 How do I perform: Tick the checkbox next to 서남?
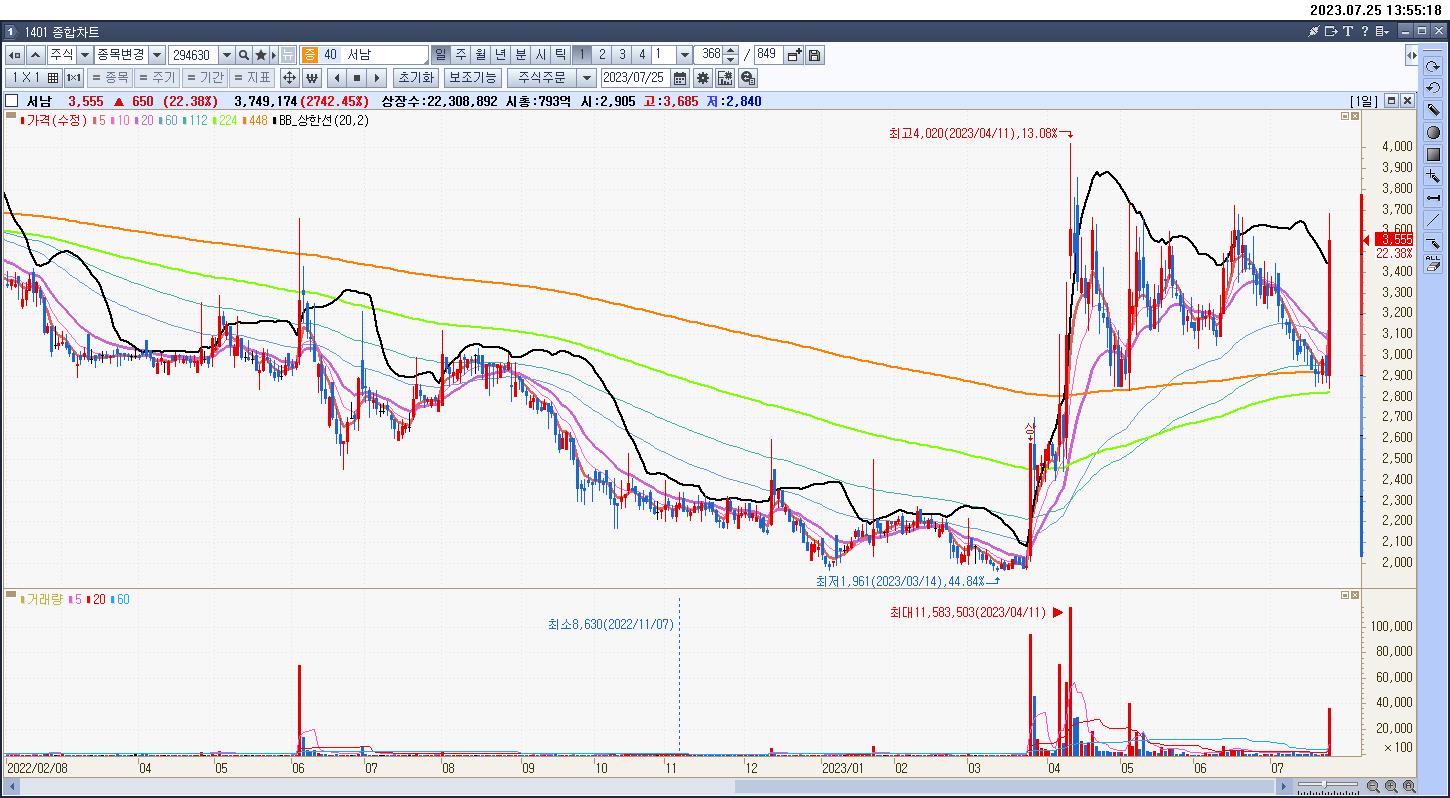point(12,101)
